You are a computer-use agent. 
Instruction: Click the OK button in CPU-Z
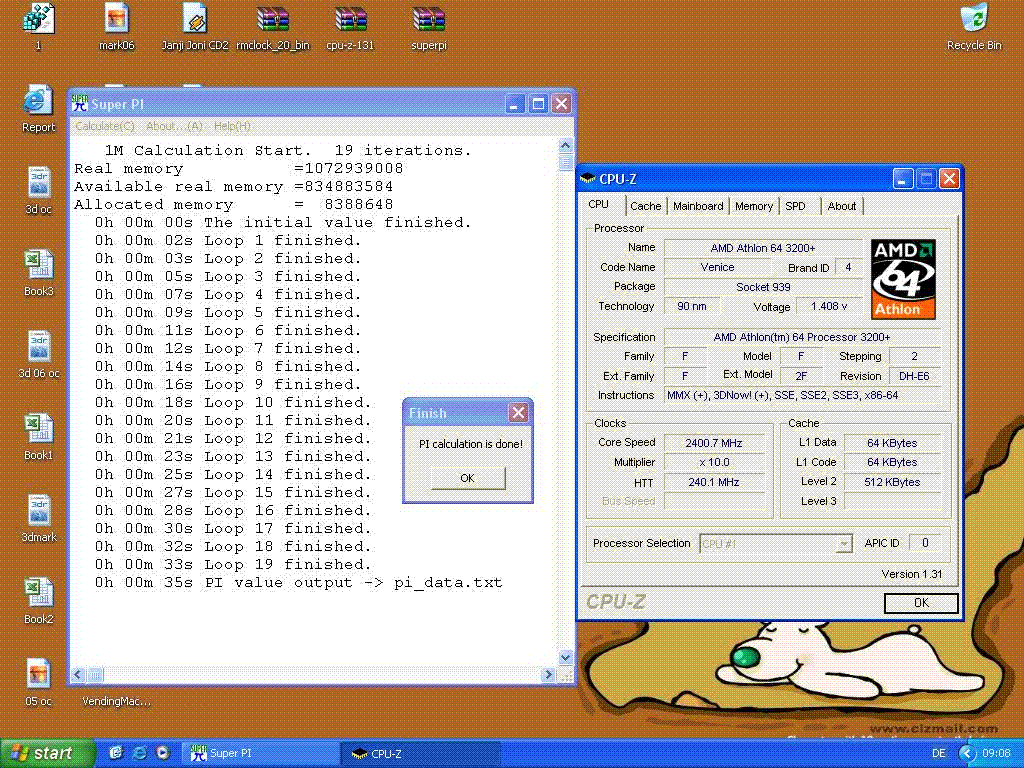pos(921,603)
